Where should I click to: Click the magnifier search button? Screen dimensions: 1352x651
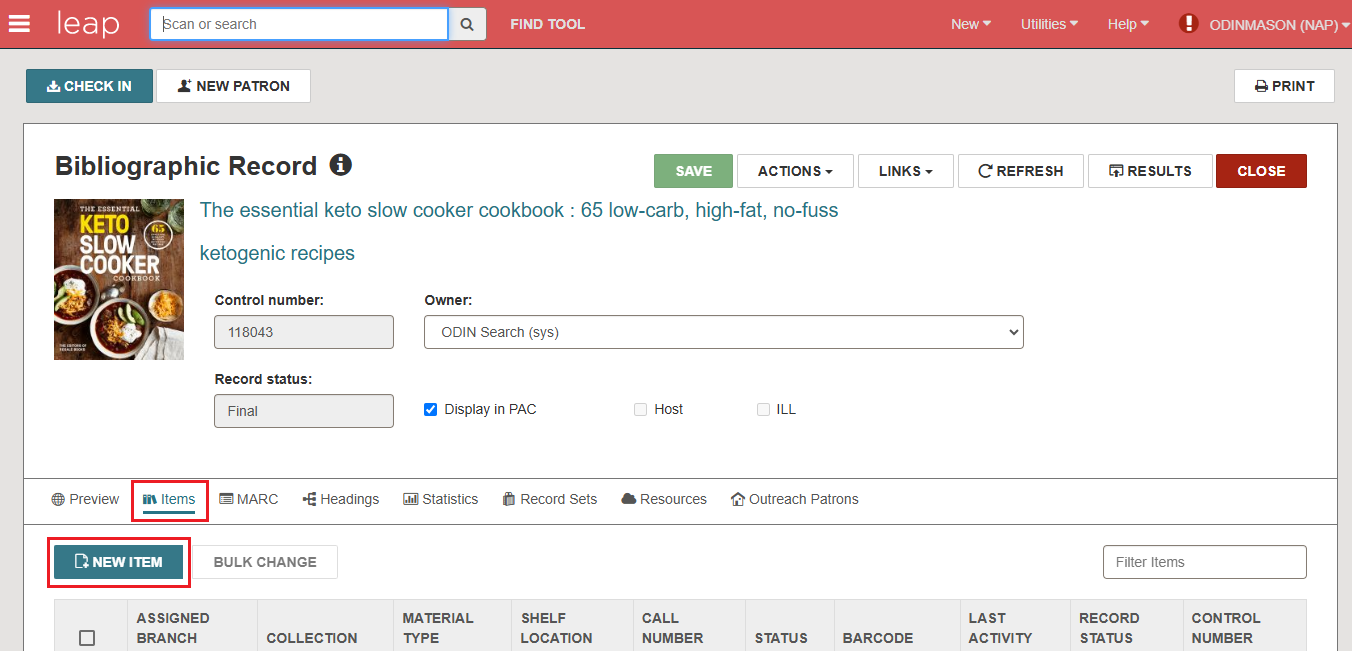[467, 24]
